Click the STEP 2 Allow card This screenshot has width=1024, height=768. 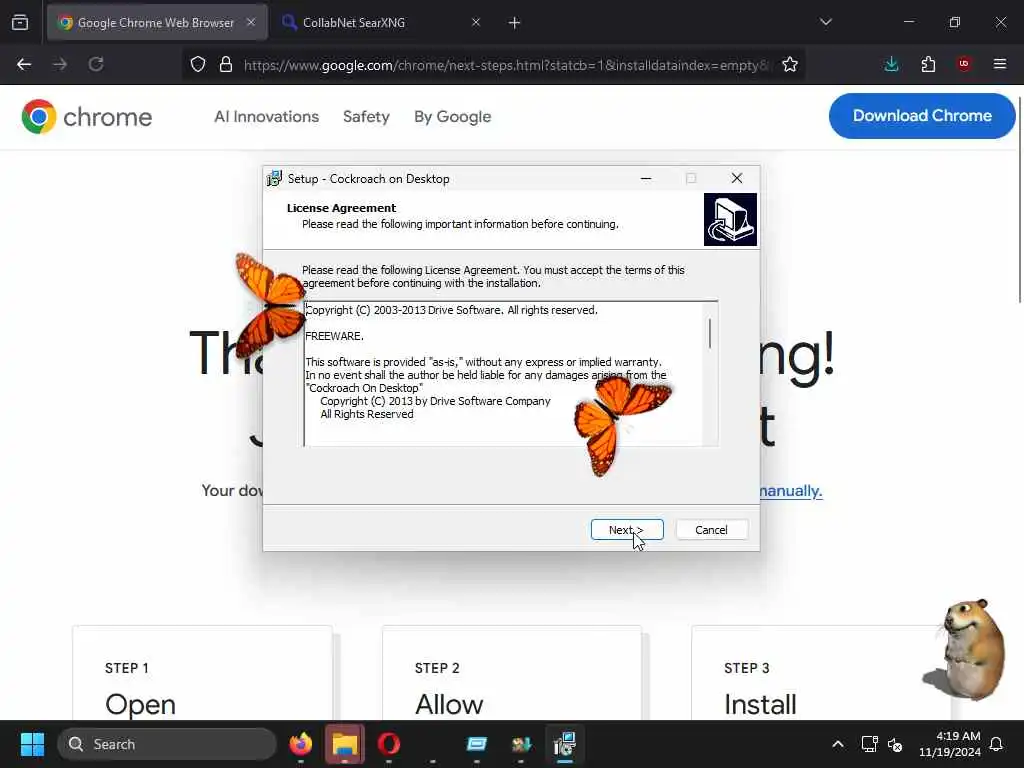(512, 673)
